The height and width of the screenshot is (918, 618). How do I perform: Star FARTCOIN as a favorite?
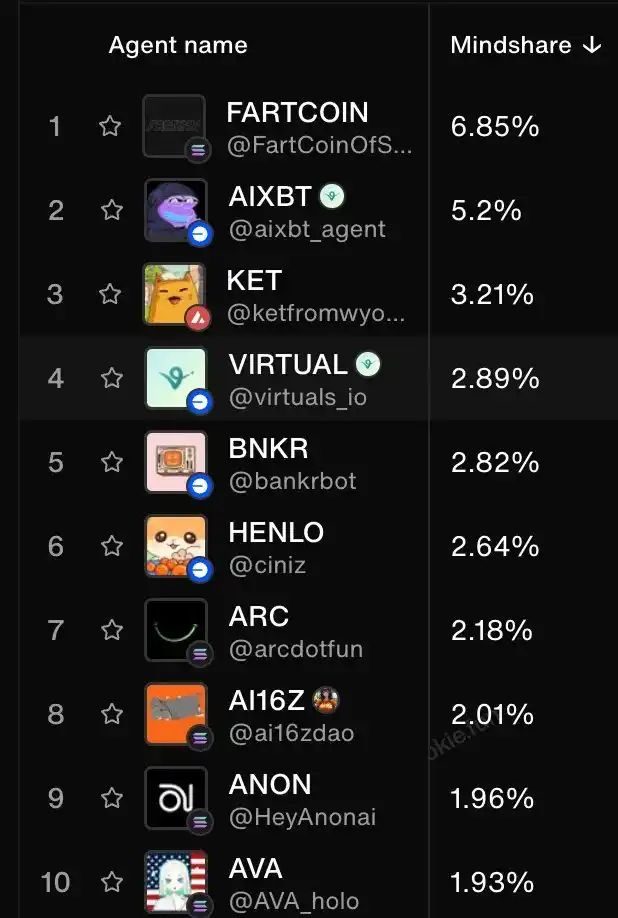(x=110, y=126)
